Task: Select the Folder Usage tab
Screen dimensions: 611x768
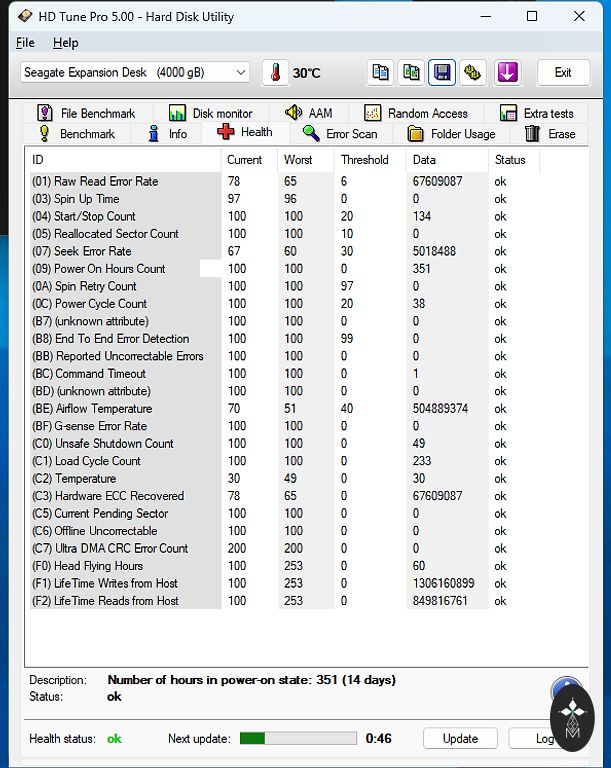Action: click(x=452, y=134)
